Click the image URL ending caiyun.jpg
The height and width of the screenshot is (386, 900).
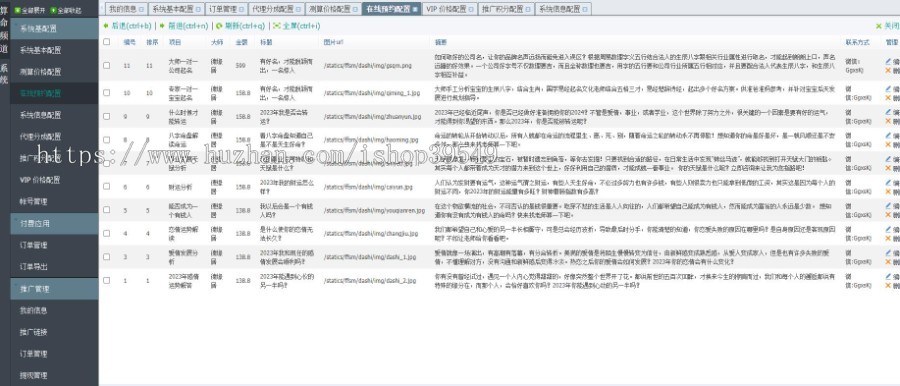click(368, 187)
